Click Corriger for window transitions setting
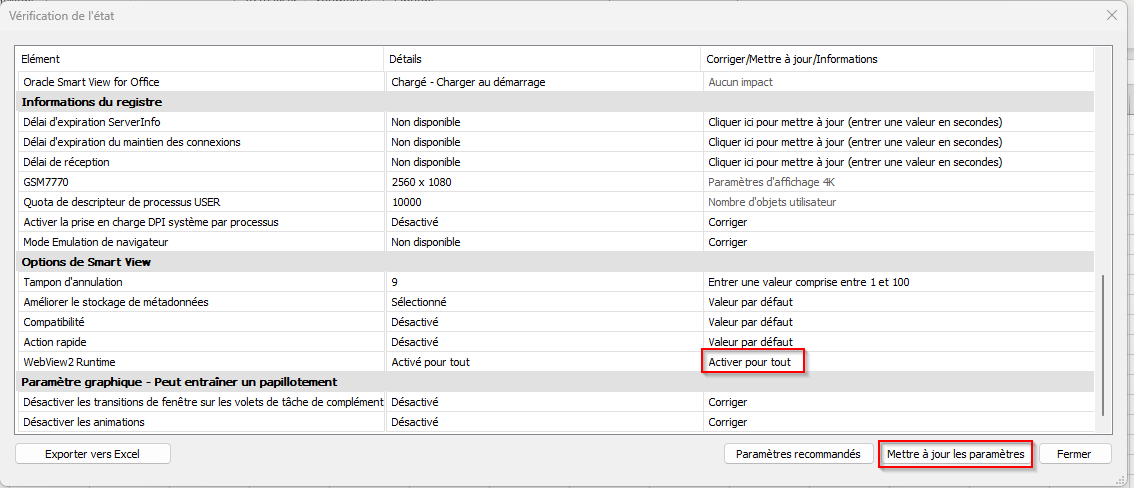Screen dimensions: 1134x488 727,402
